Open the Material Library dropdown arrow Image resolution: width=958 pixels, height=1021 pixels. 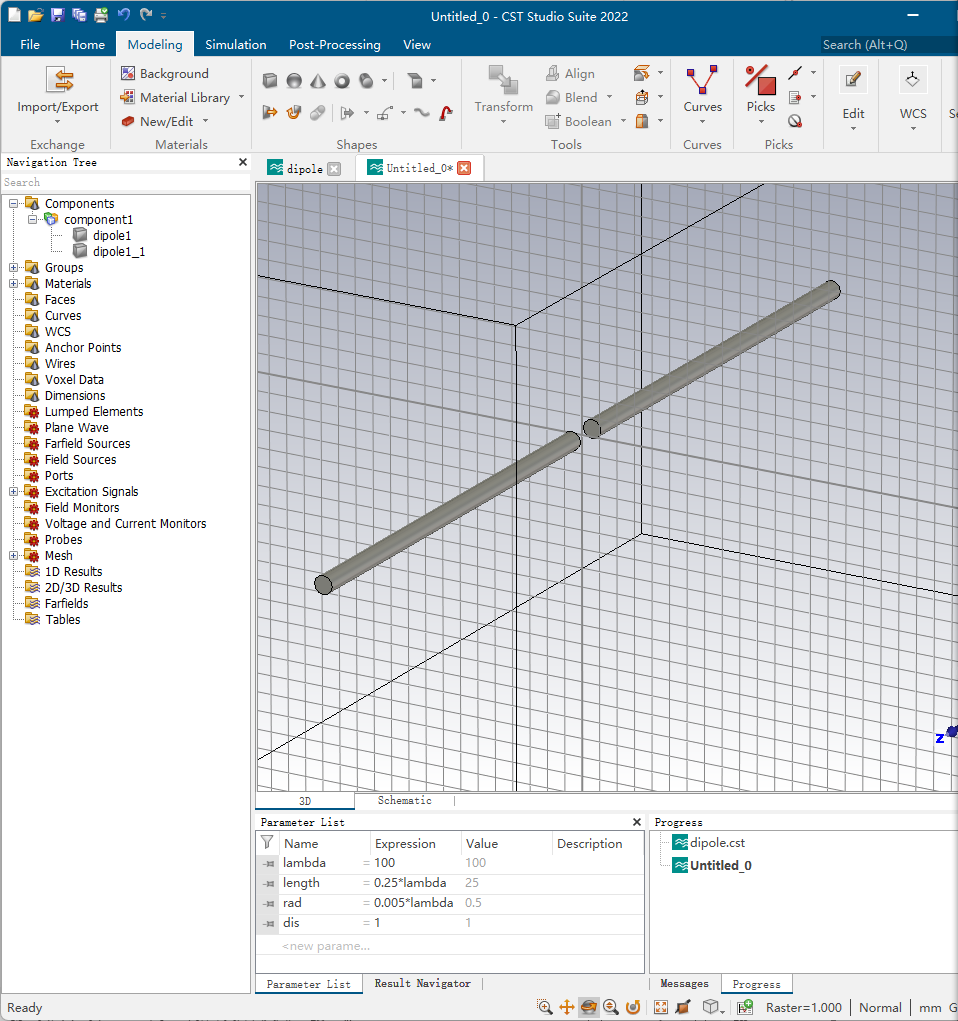coord(242,97)
